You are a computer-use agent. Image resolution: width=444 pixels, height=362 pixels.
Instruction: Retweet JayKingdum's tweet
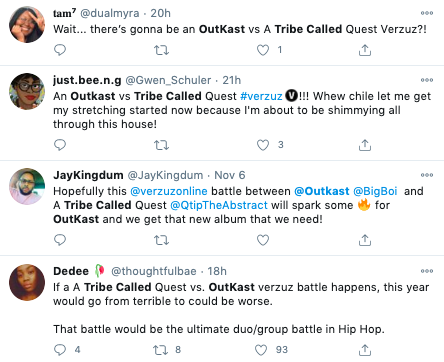(161, 240)
